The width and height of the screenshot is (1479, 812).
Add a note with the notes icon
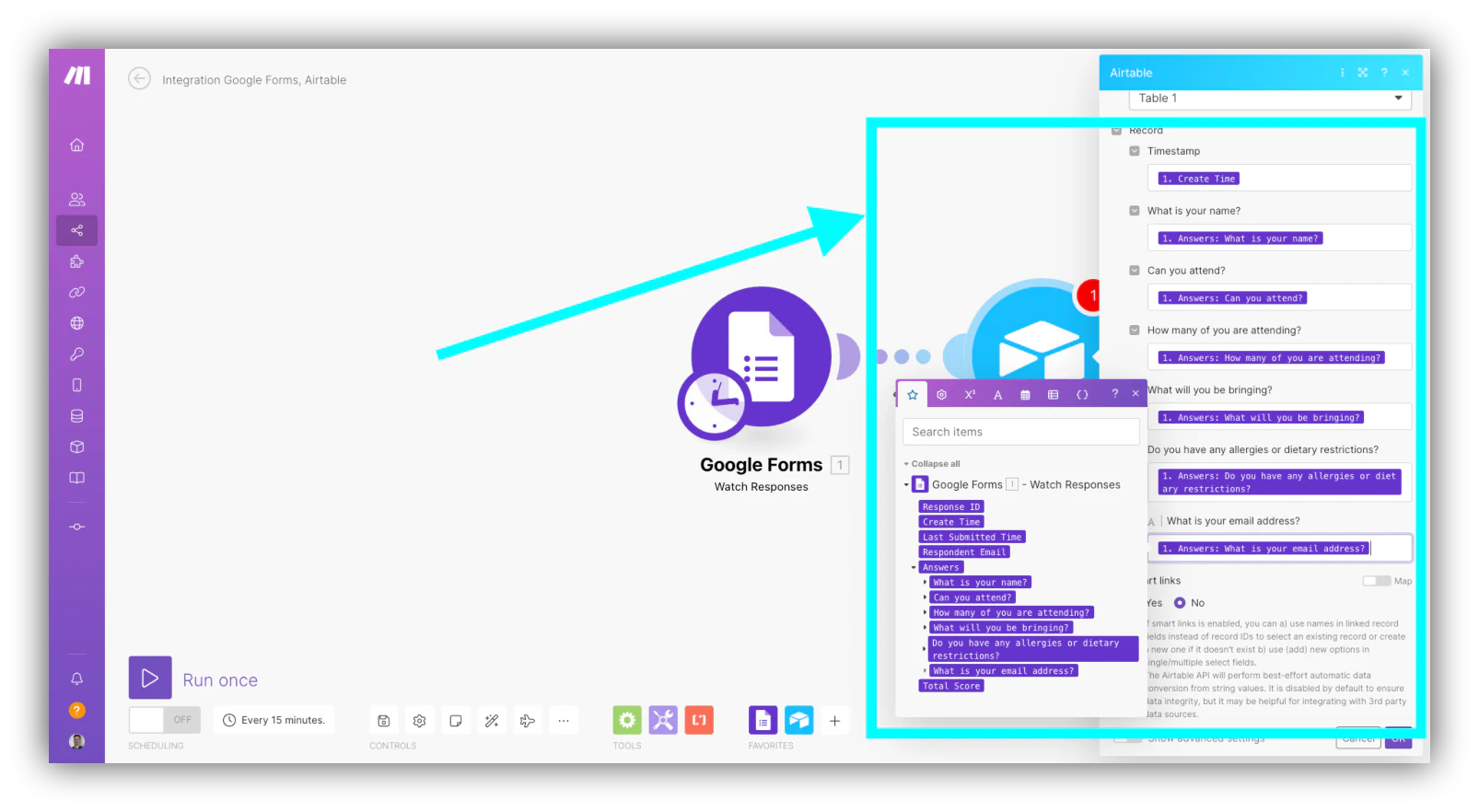coord(456,721)
